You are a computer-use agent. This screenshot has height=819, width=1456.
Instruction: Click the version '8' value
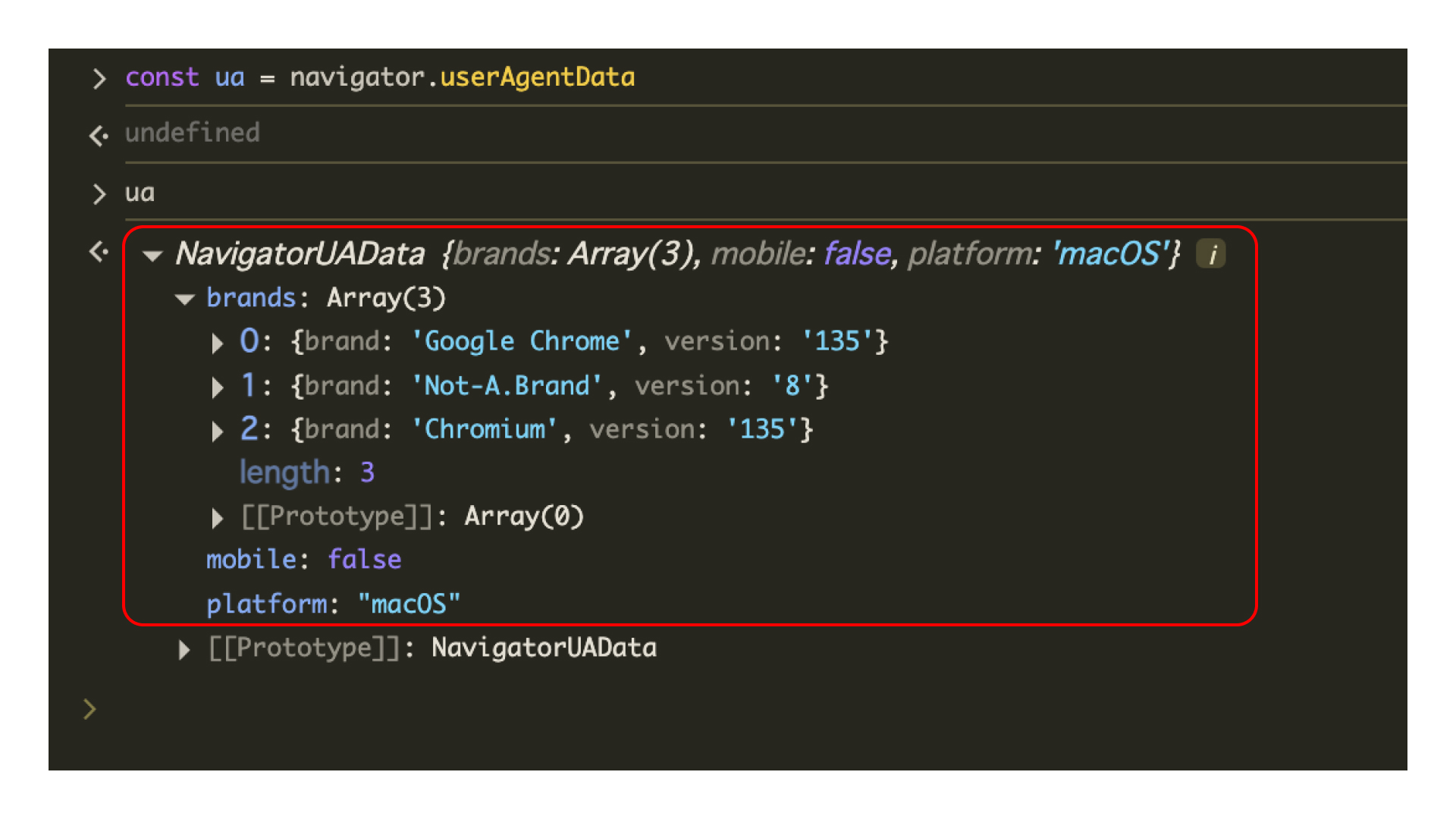(793, 386)
